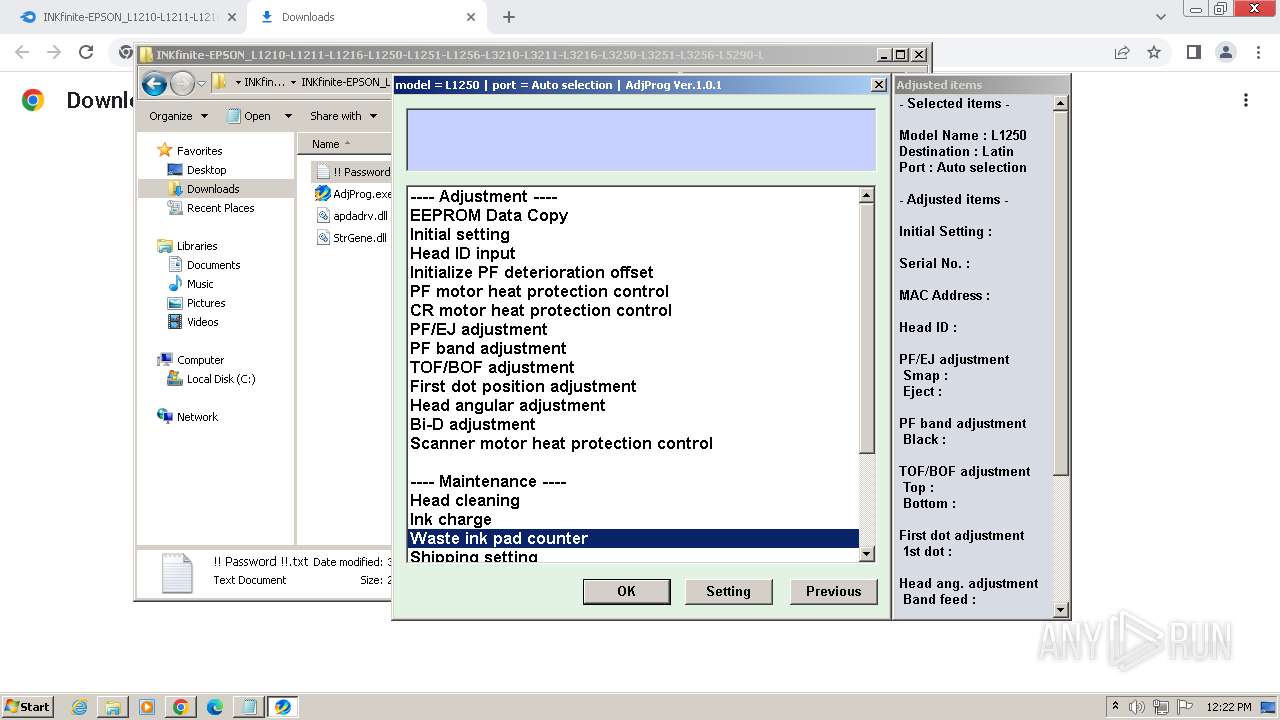Click OK in the AdjProg dialog

[626, 591]
